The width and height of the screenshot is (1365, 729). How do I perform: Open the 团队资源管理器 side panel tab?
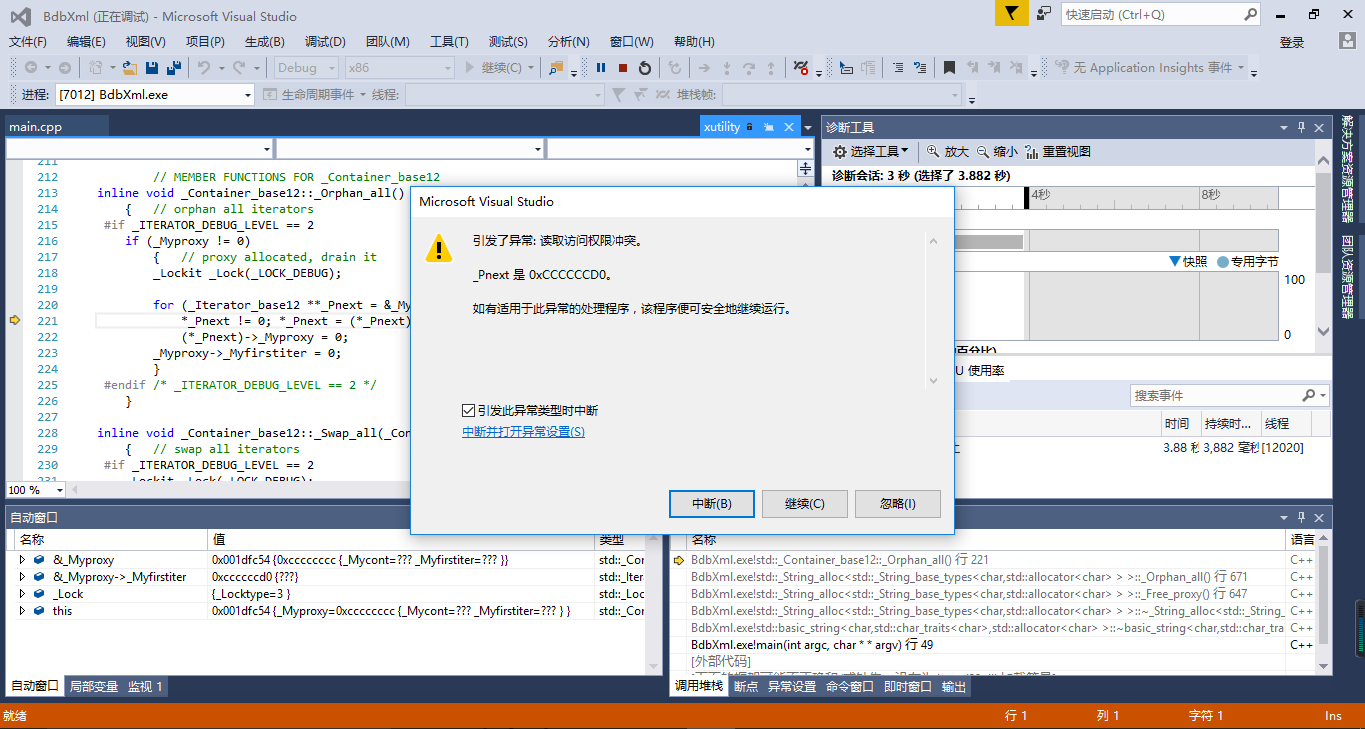[x=1348, y=277]
